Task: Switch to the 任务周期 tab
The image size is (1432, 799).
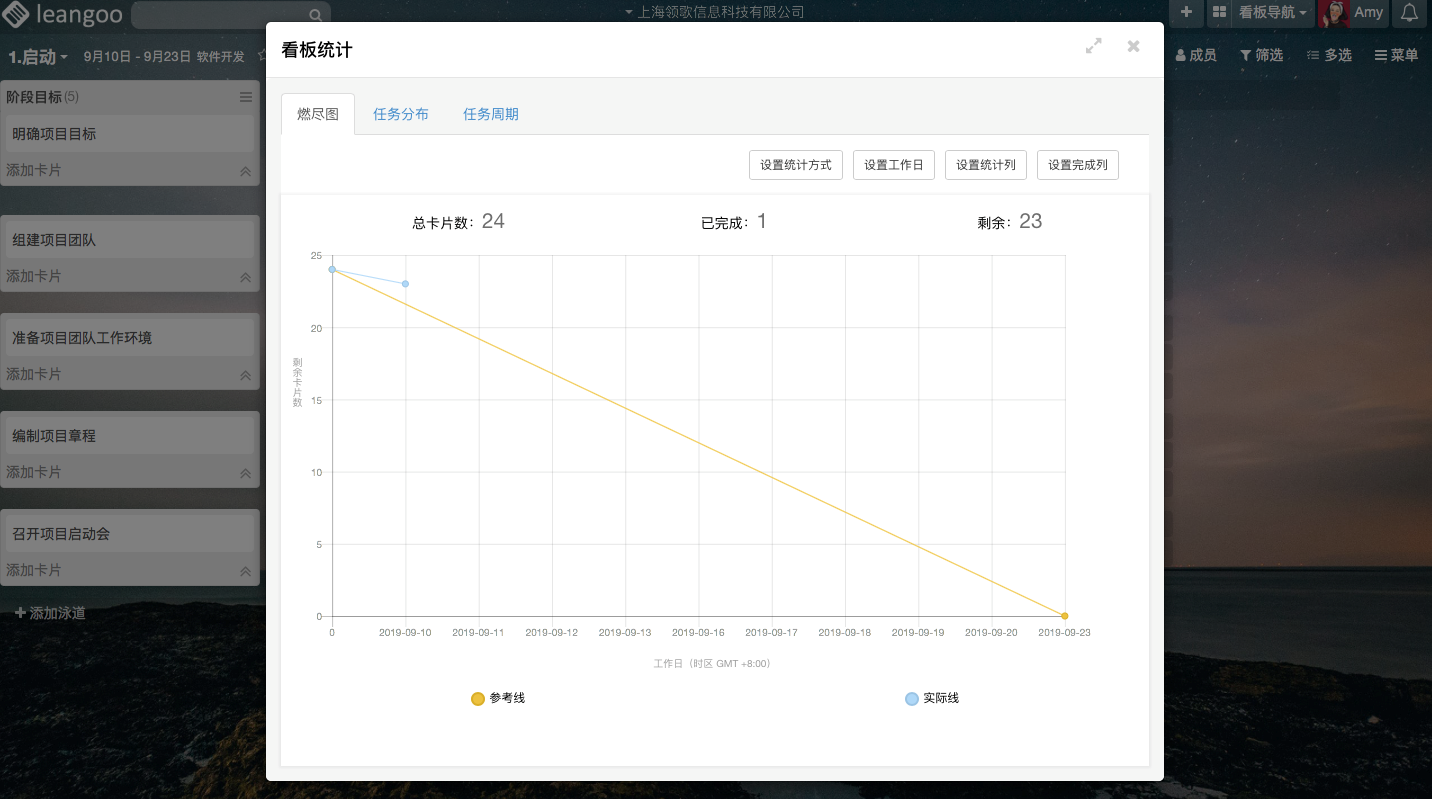Action: click(491, 114)
